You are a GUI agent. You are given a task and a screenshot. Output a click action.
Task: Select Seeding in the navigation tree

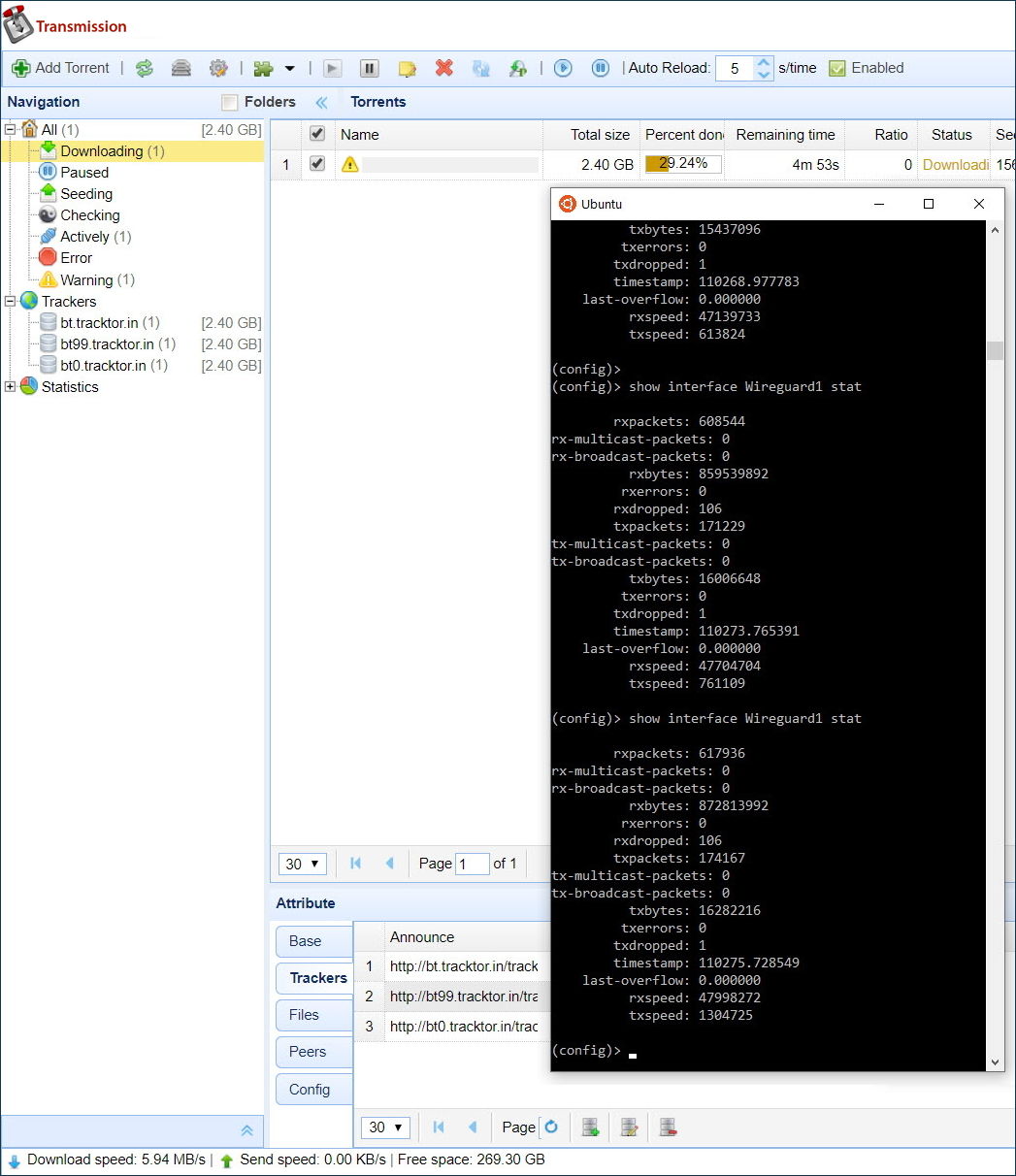[86, 194]
